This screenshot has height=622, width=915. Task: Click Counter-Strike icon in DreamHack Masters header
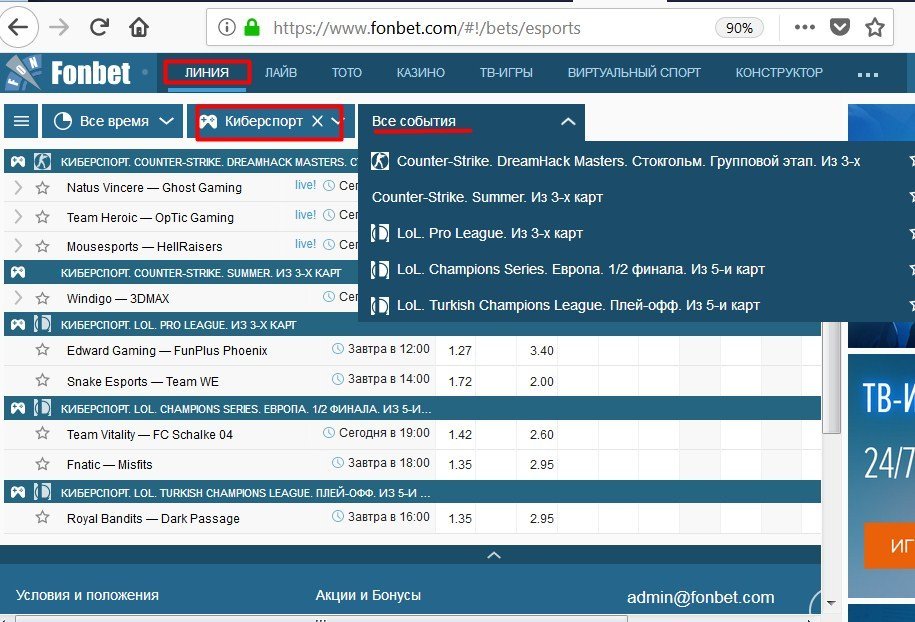coord(42,162)
